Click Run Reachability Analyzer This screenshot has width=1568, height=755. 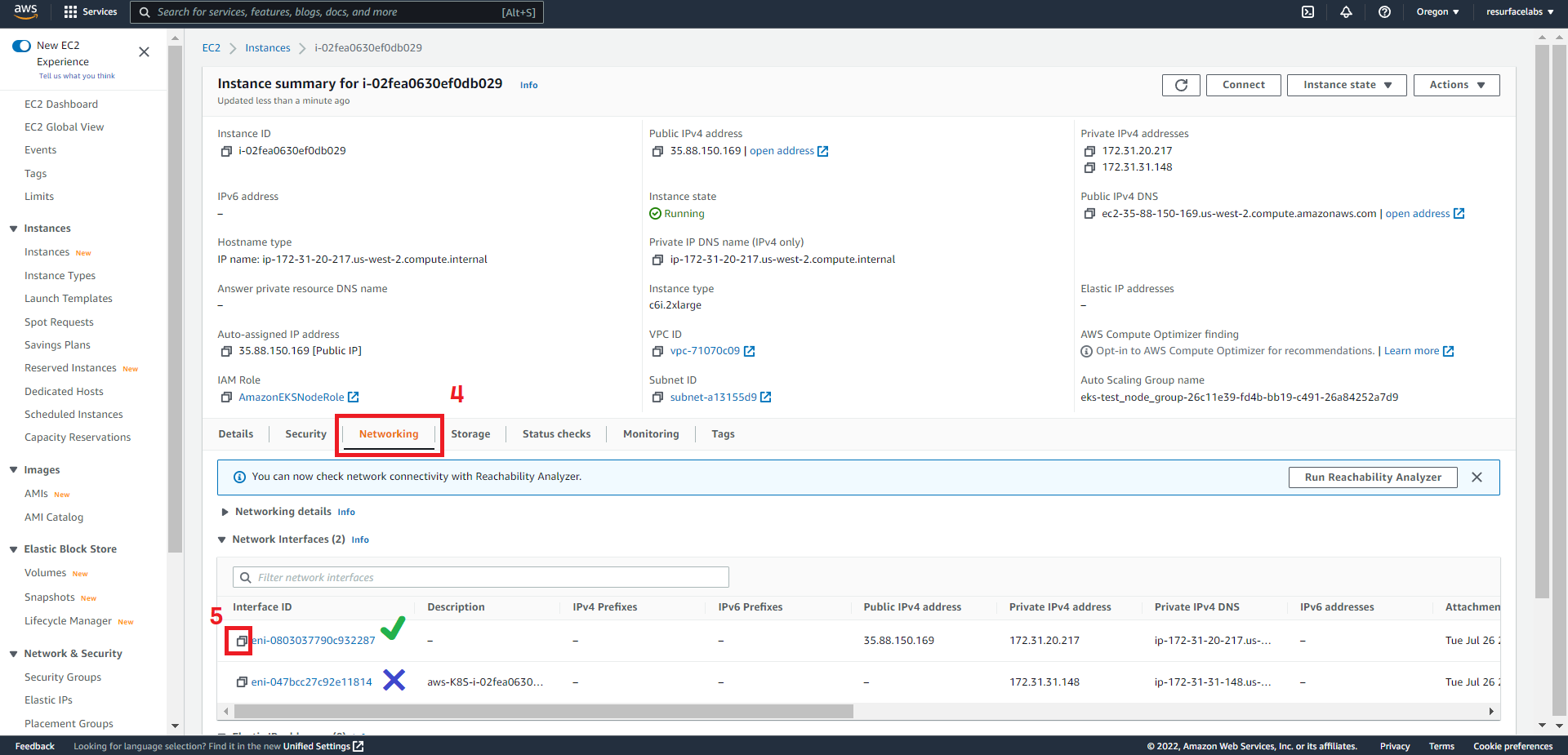(x=1373, y=477)
